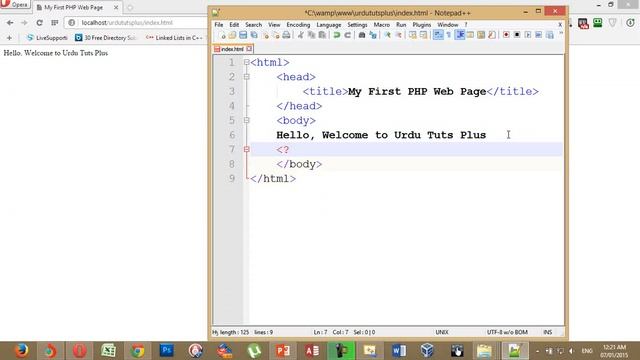Toggle the Function List panel icon

(x=492, y=35)
